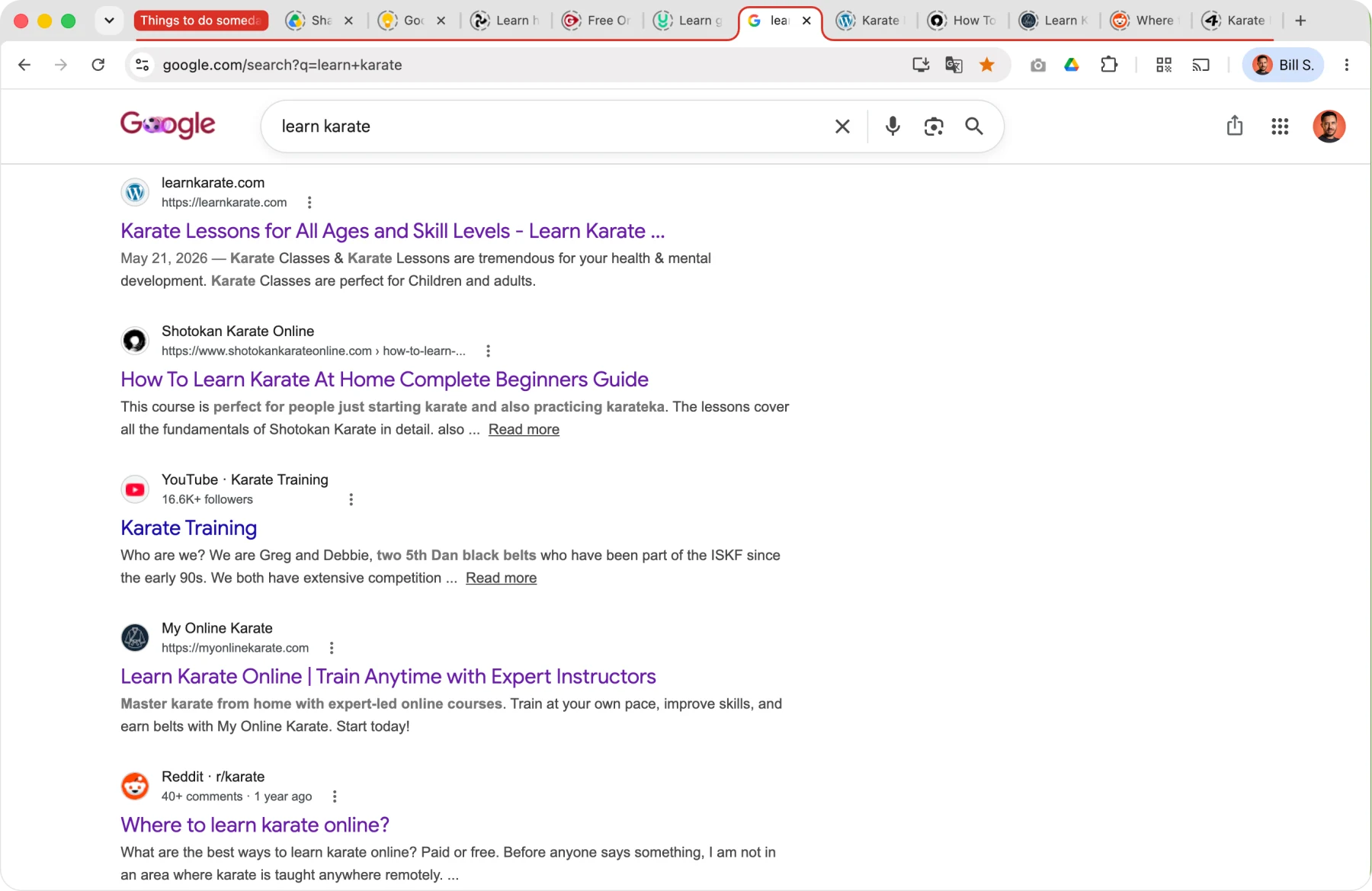This screenshot has width=1372, height=891.
Task: Open the Extensions puzzle piece menu
Action: click(x=1109, y=65)
